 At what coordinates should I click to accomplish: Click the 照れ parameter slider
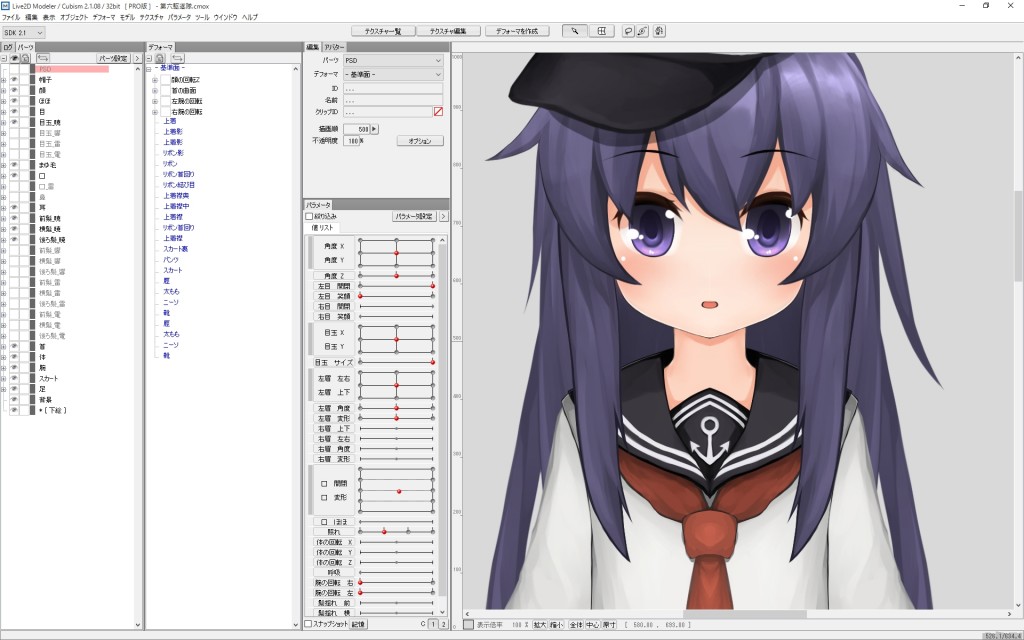[396, 532]
